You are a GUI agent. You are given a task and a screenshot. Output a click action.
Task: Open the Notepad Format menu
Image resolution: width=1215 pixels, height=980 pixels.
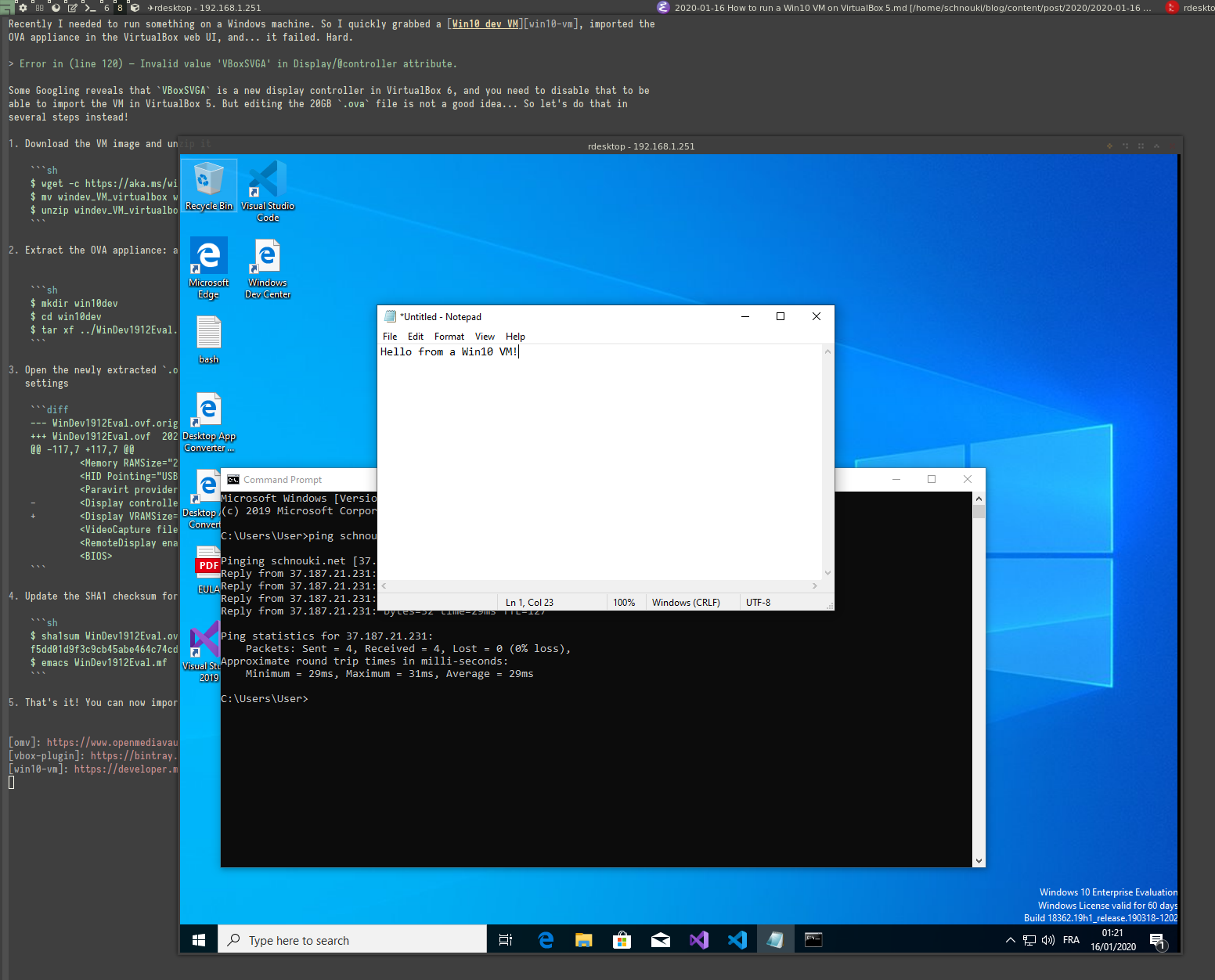pos(449,337)
